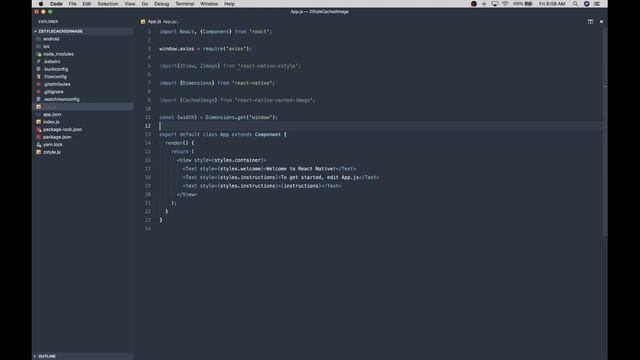
Task: Expand the OUTLINE section
Action: tap(47, 356)
